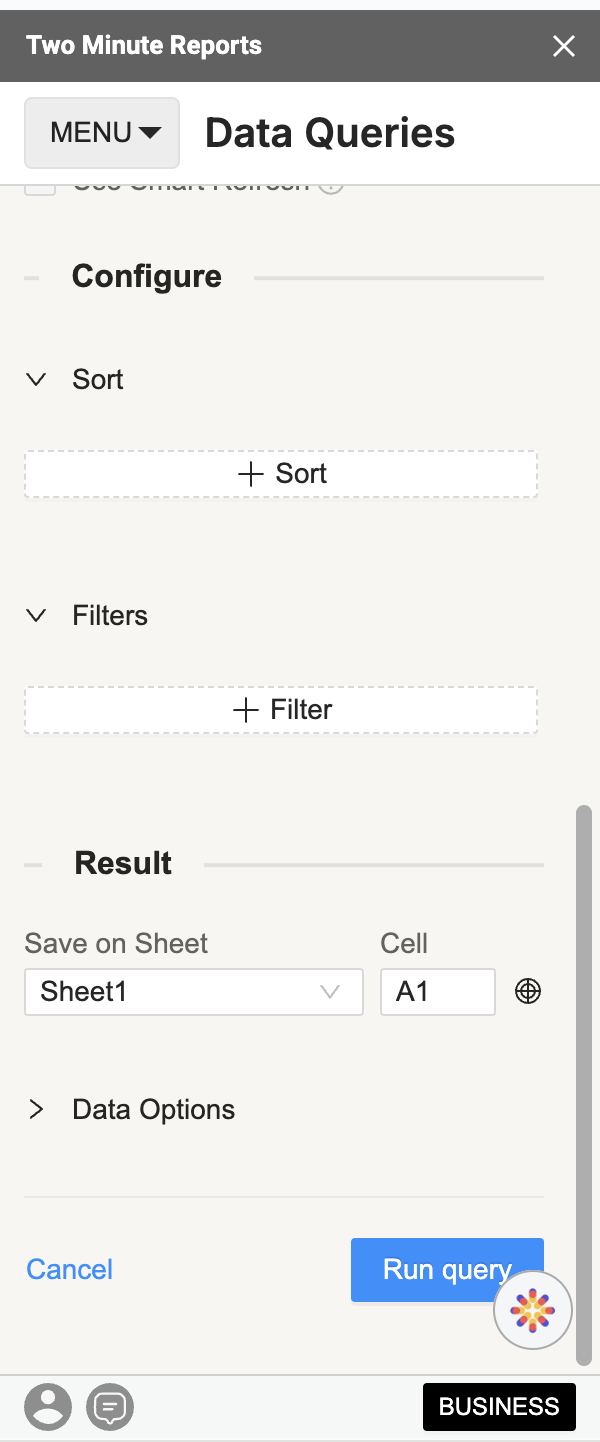Click the BUSINESS plan badge

pos(499,1407)
